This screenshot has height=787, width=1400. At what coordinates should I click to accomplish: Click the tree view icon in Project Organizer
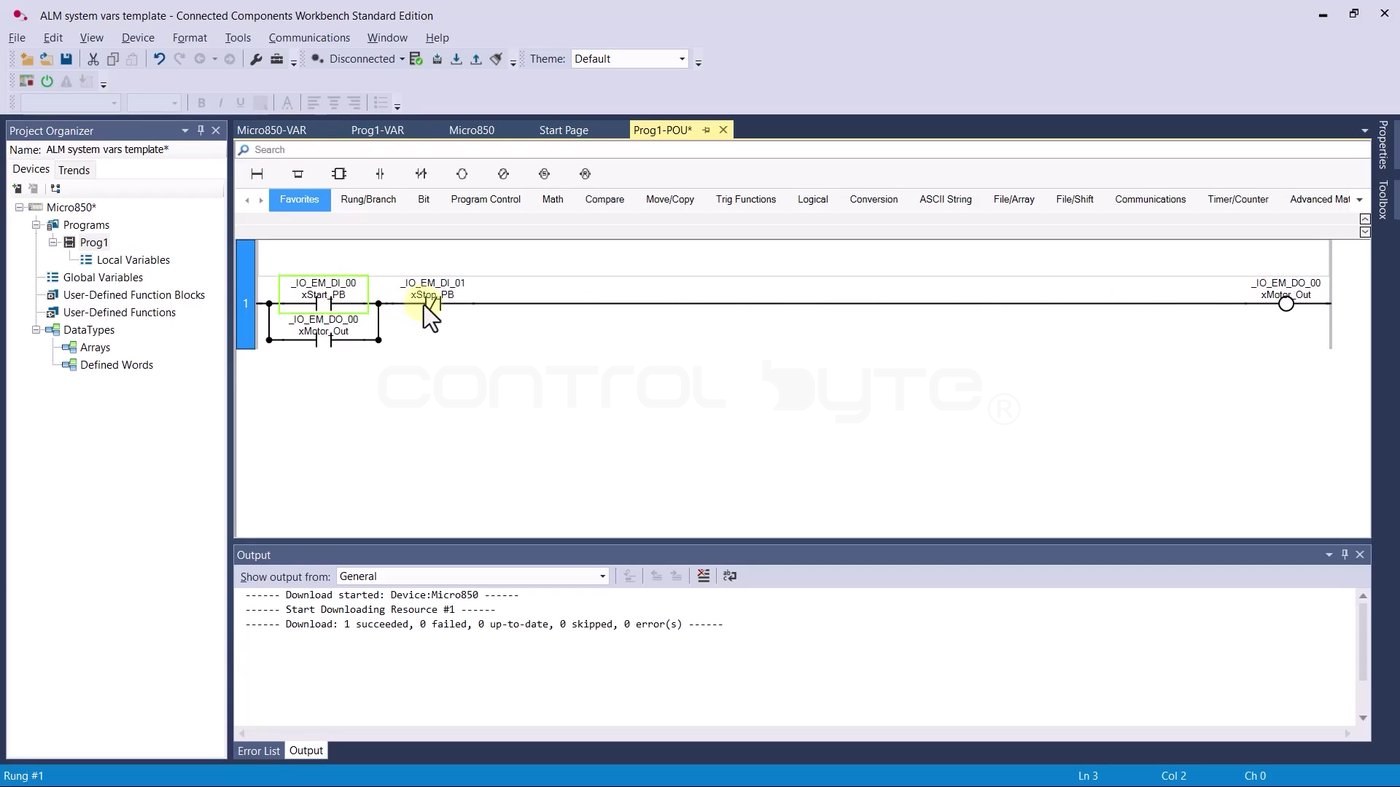click(55, 188)
